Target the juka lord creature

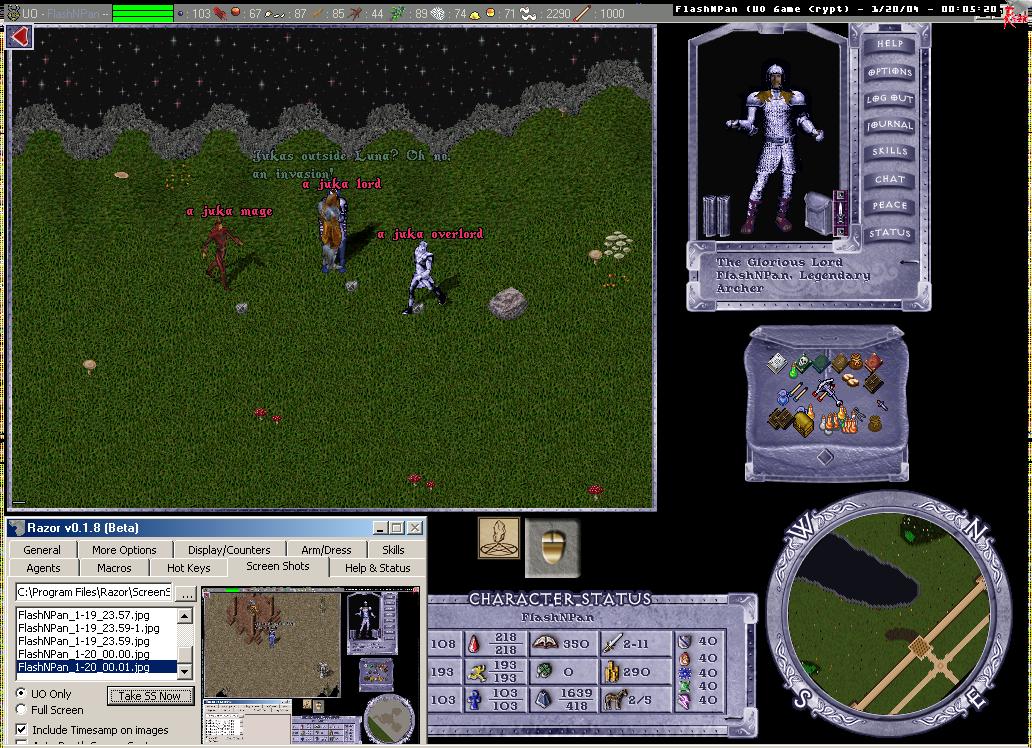333,232
